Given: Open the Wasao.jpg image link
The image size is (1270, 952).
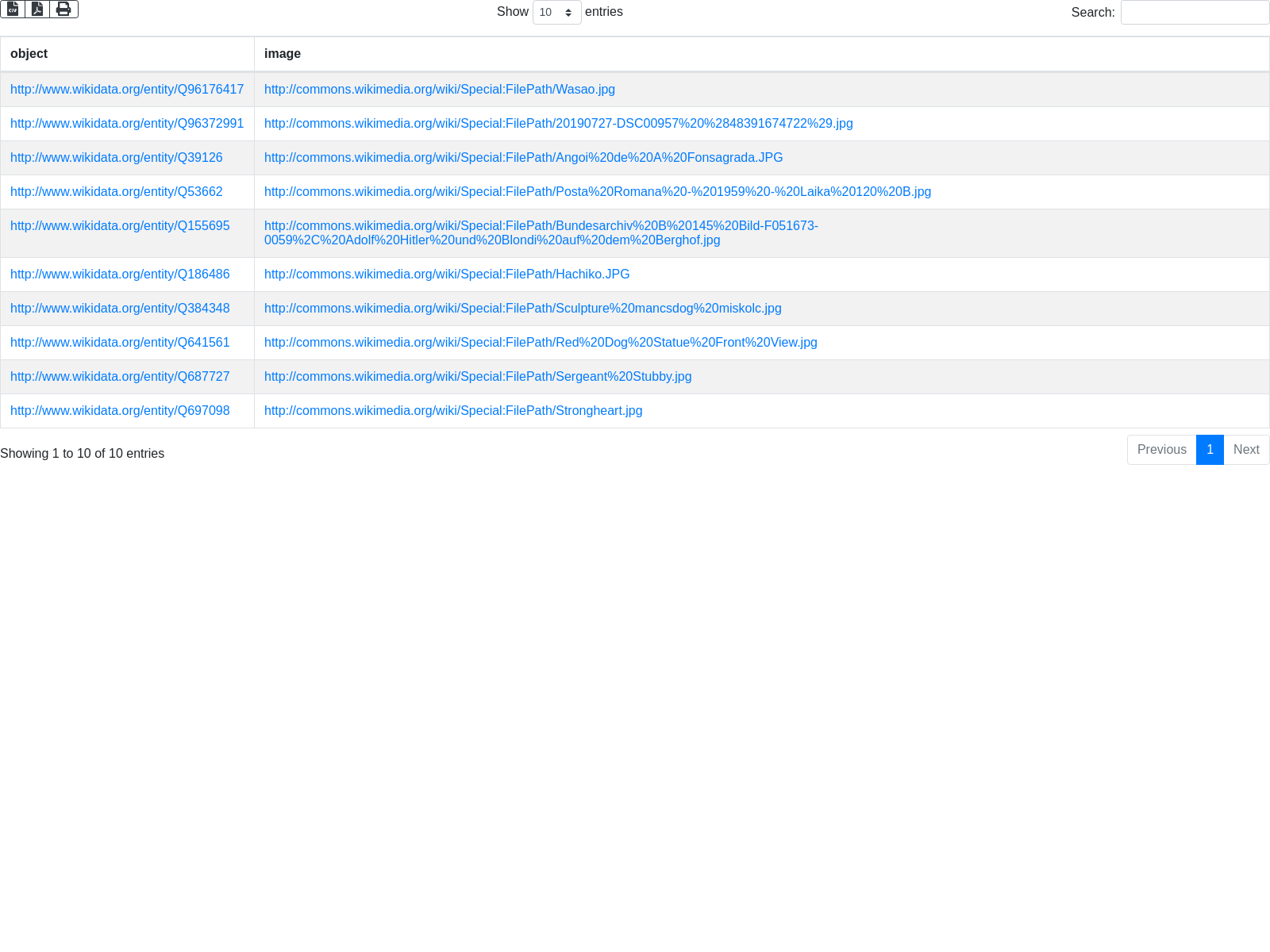Looking at the screenshot, I should tap(439, 90).
